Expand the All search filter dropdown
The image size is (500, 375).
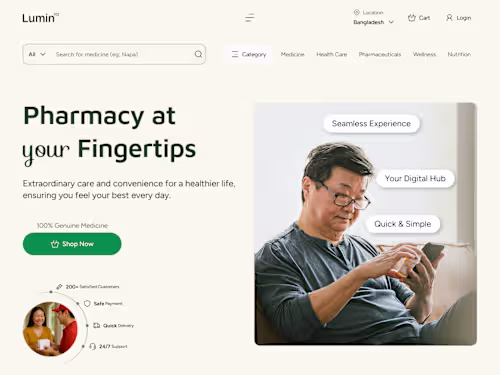coord(37,54)
